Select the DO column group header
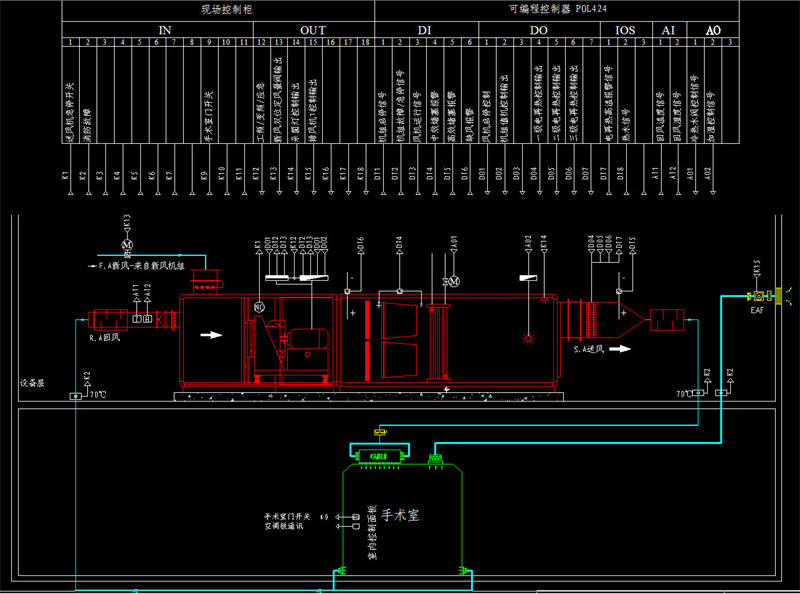This screenshot has height=594, width=800. pyautogui.click(x=538, y=30)
